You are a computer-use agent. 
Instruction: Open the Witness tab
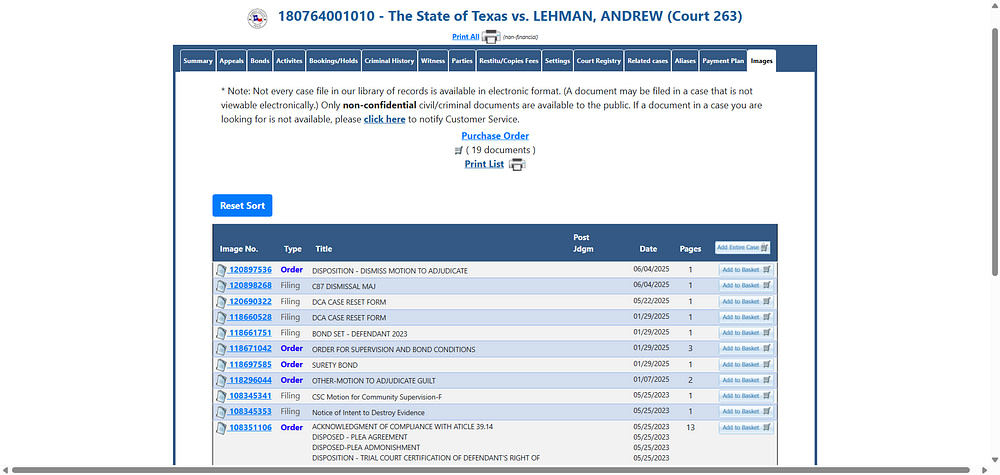tap(433, 61)
